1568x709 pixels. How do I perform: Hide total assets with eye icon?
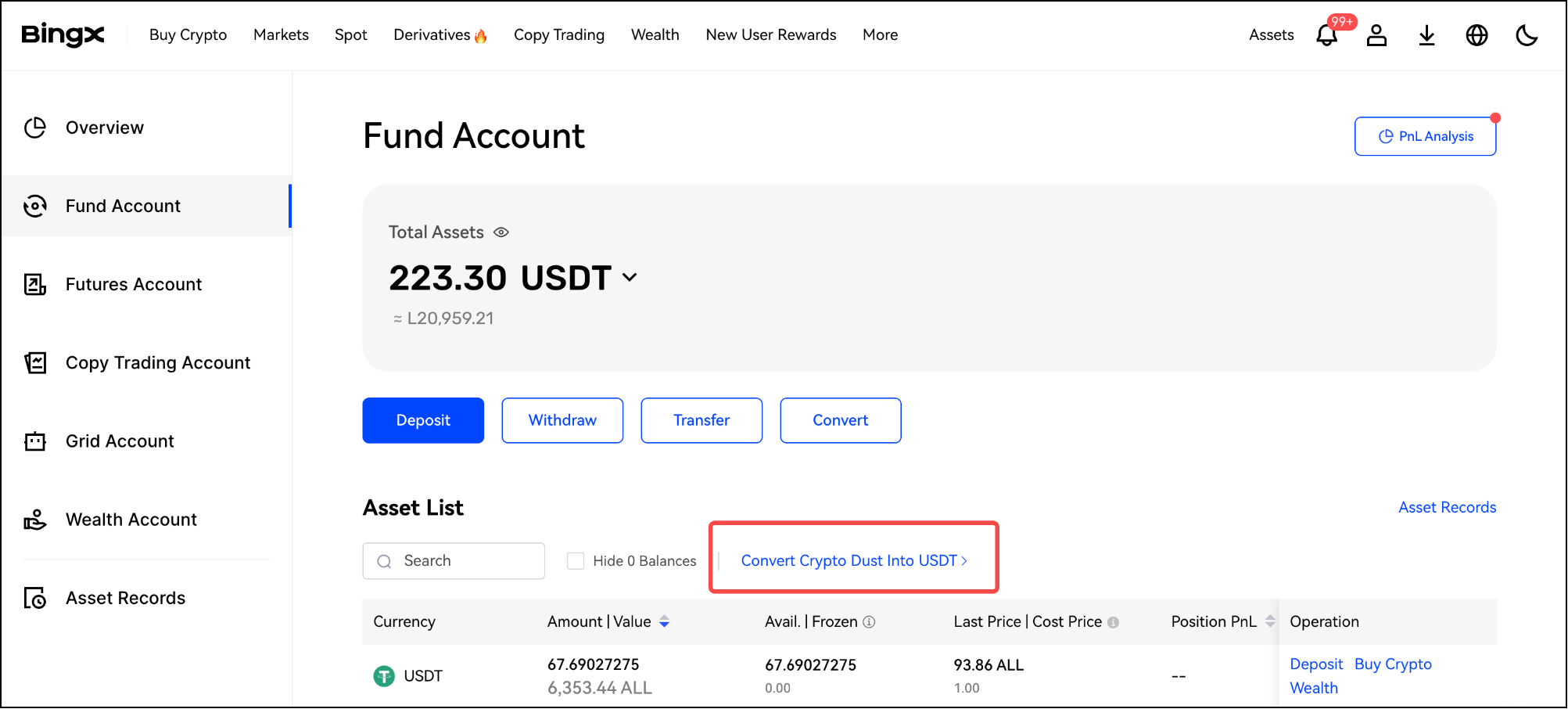[501, 232]
